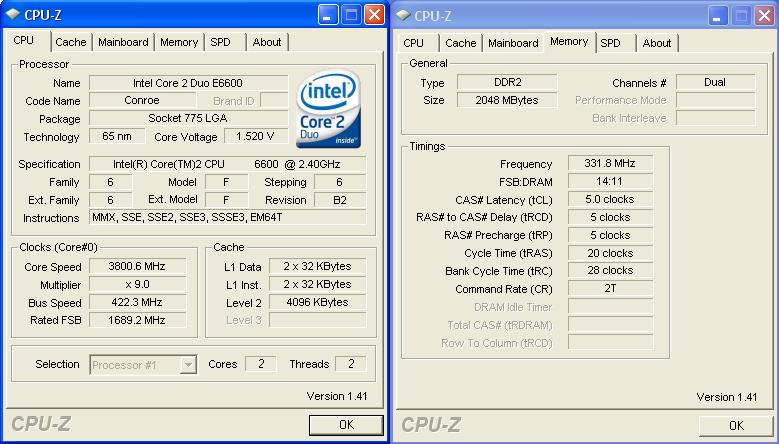Minimize the left CPU-Z window

point(327,16)
